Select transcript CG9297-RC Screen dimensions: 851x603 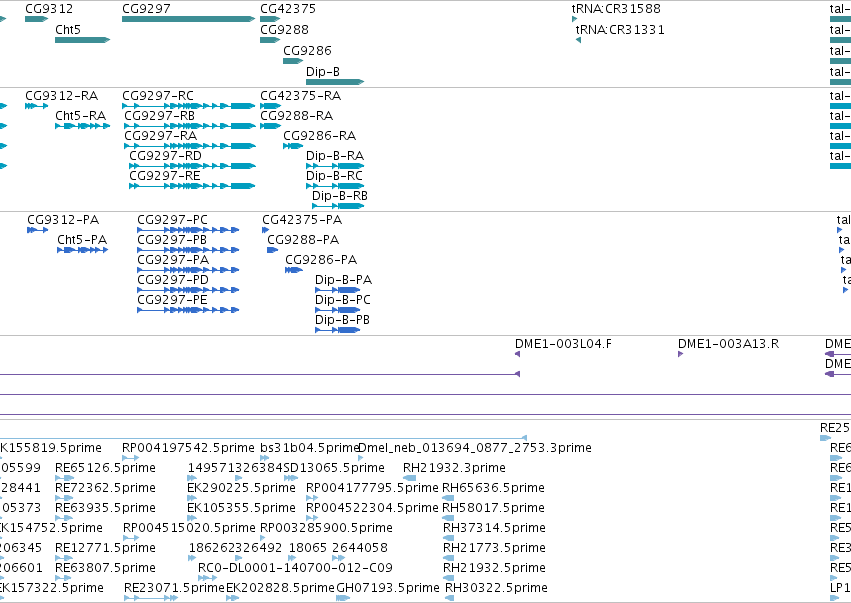pyautogui.click(x=188, y=106)
